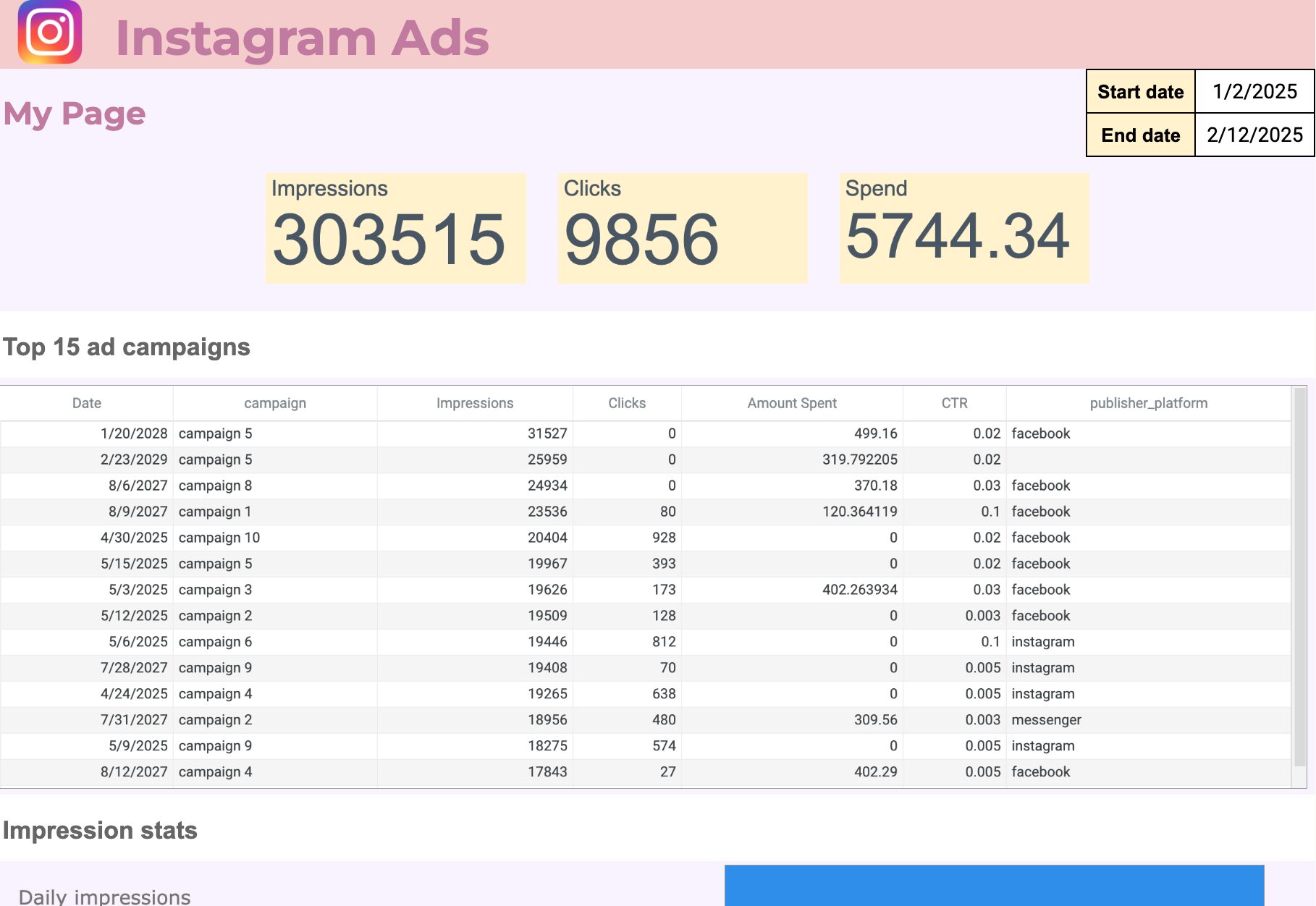
Task: Select the 31527 impressions cell
Action: (x=475, y=433)
